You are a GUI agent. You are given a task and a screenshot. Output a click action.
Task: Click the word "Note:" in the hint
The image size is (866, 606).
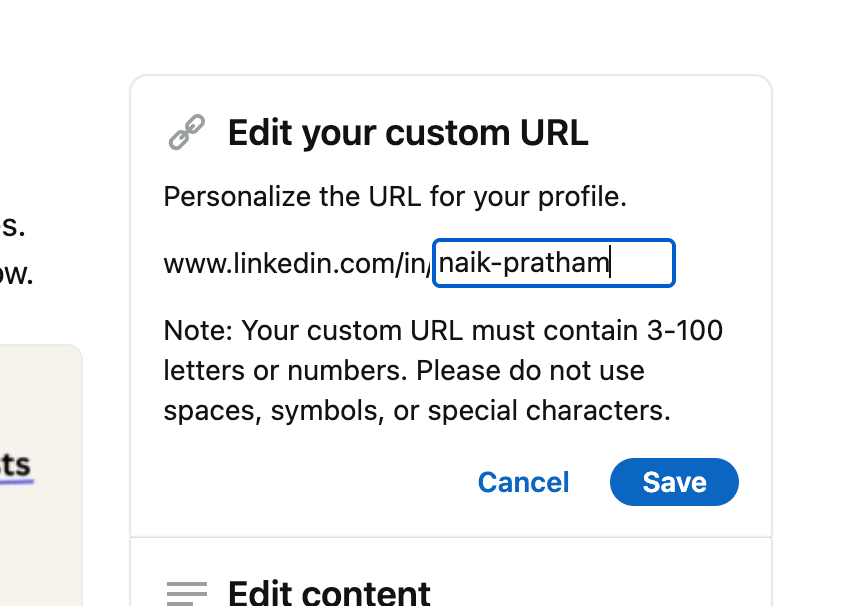pyautogui.click(x=198, y=330)
